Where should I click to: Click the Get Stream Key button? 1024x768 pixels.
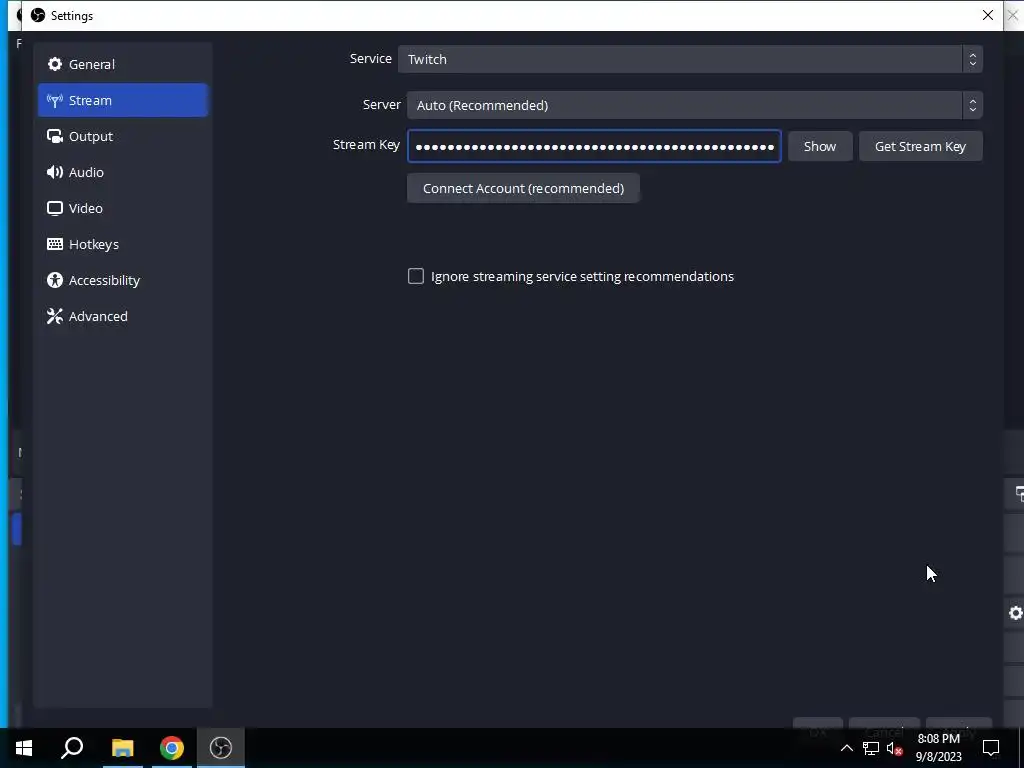tap(920, 146)
